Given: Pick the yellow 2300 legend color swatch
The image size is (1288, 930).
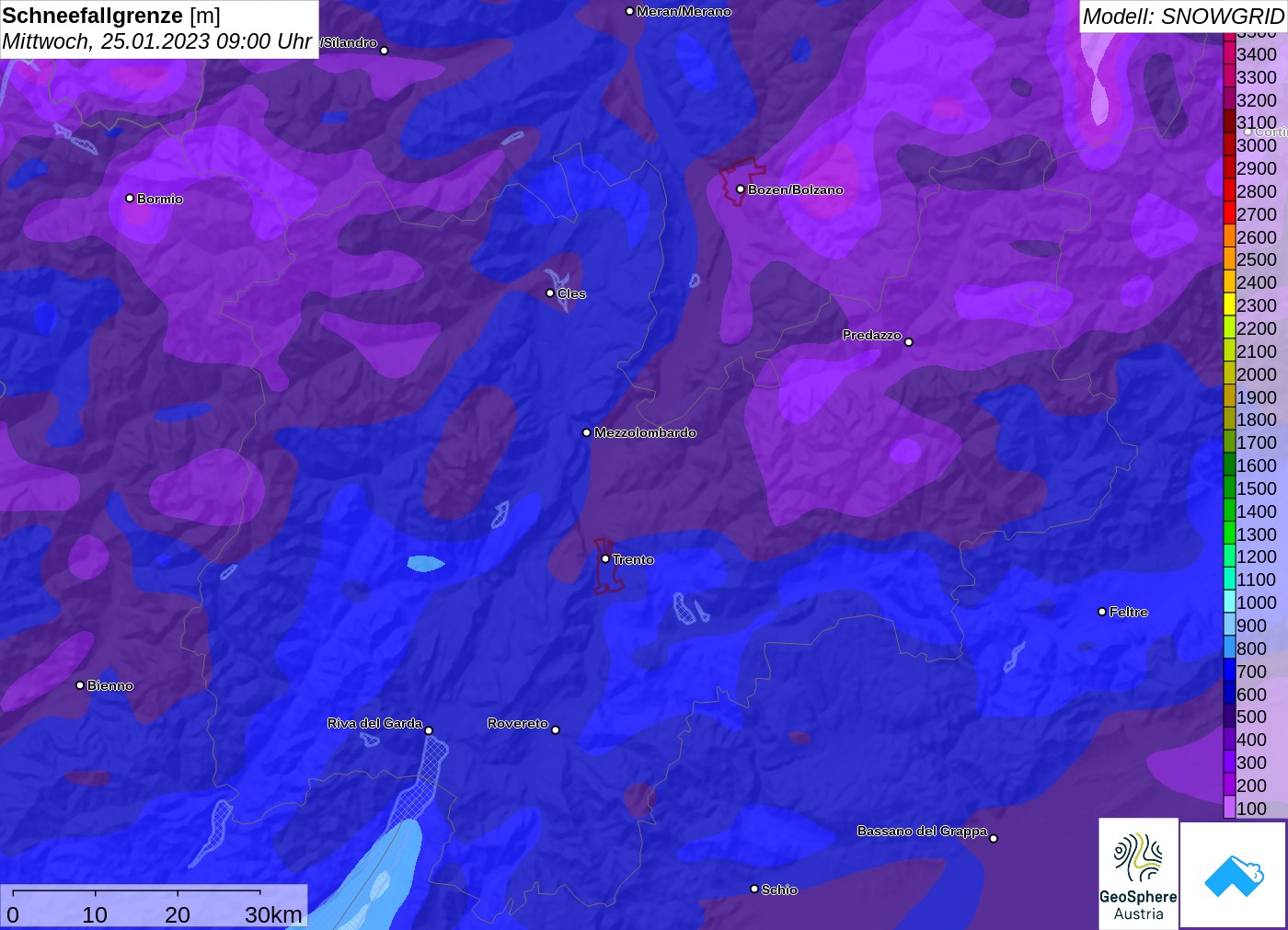Looking at the screenshot, I should pyautogui.click(x=1229, y=305).
